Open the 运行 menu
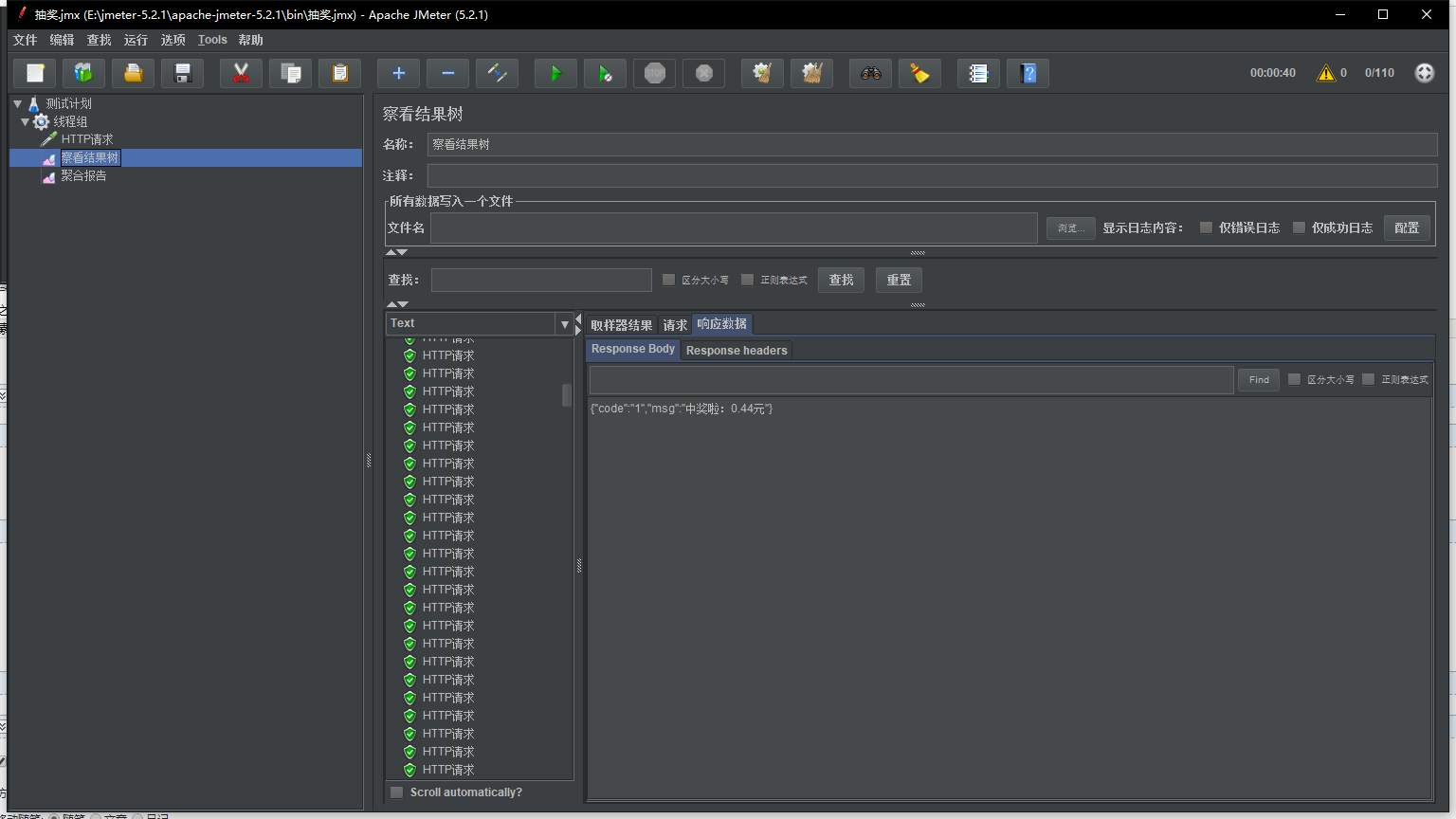Viewport: 1456px width, 819px height. [x=136, y=40]
